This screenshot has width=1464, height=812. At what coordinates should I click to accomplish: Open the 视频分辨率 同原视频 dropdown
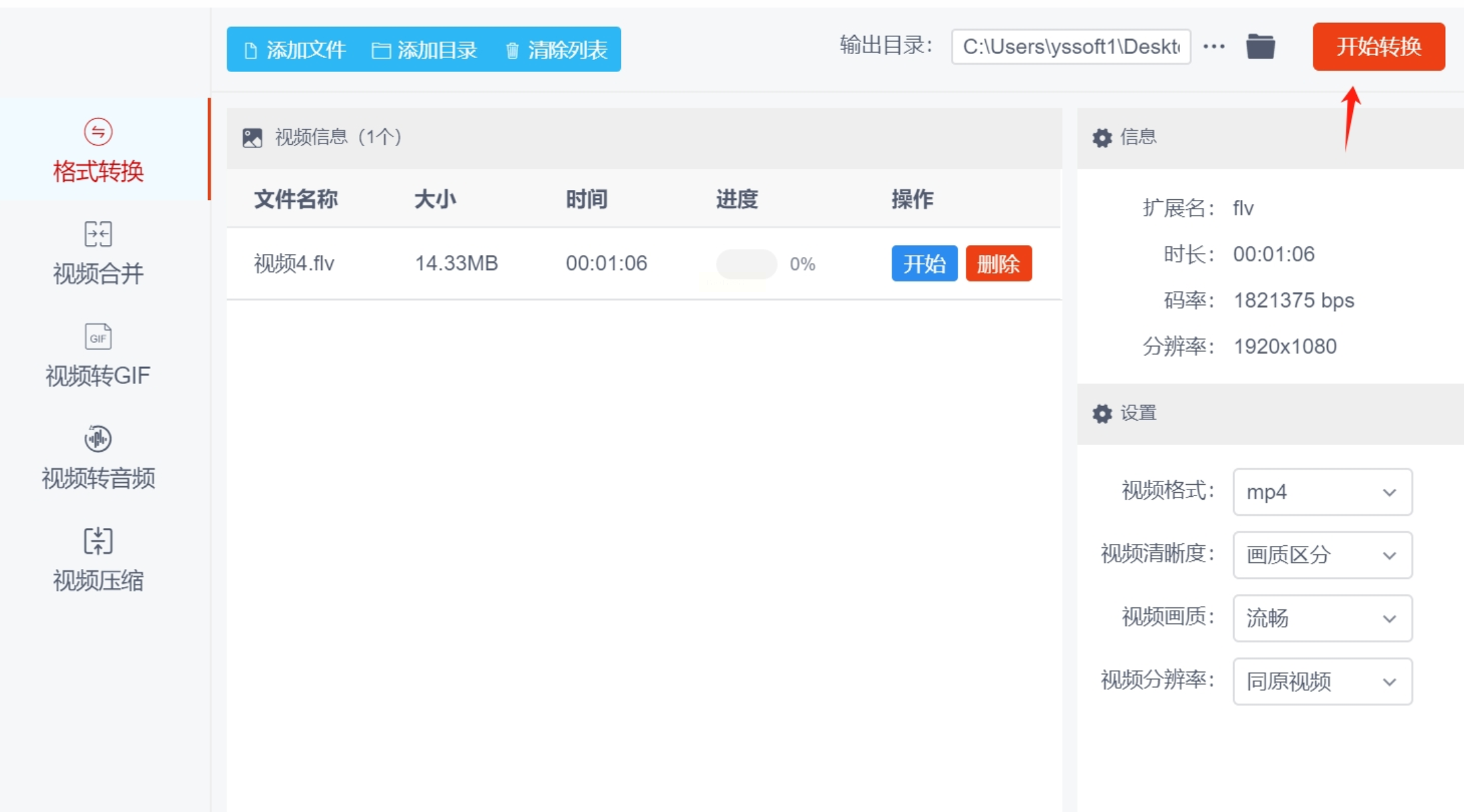pos(1322,681)
